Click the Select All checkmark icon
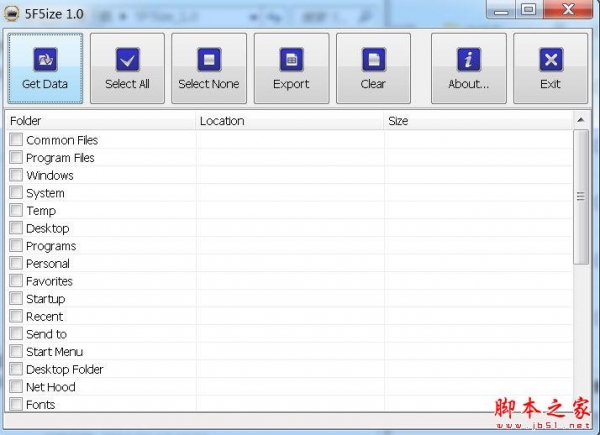Image resolution: width=600 pixels, height=435 pixels. tap(127, 59)
